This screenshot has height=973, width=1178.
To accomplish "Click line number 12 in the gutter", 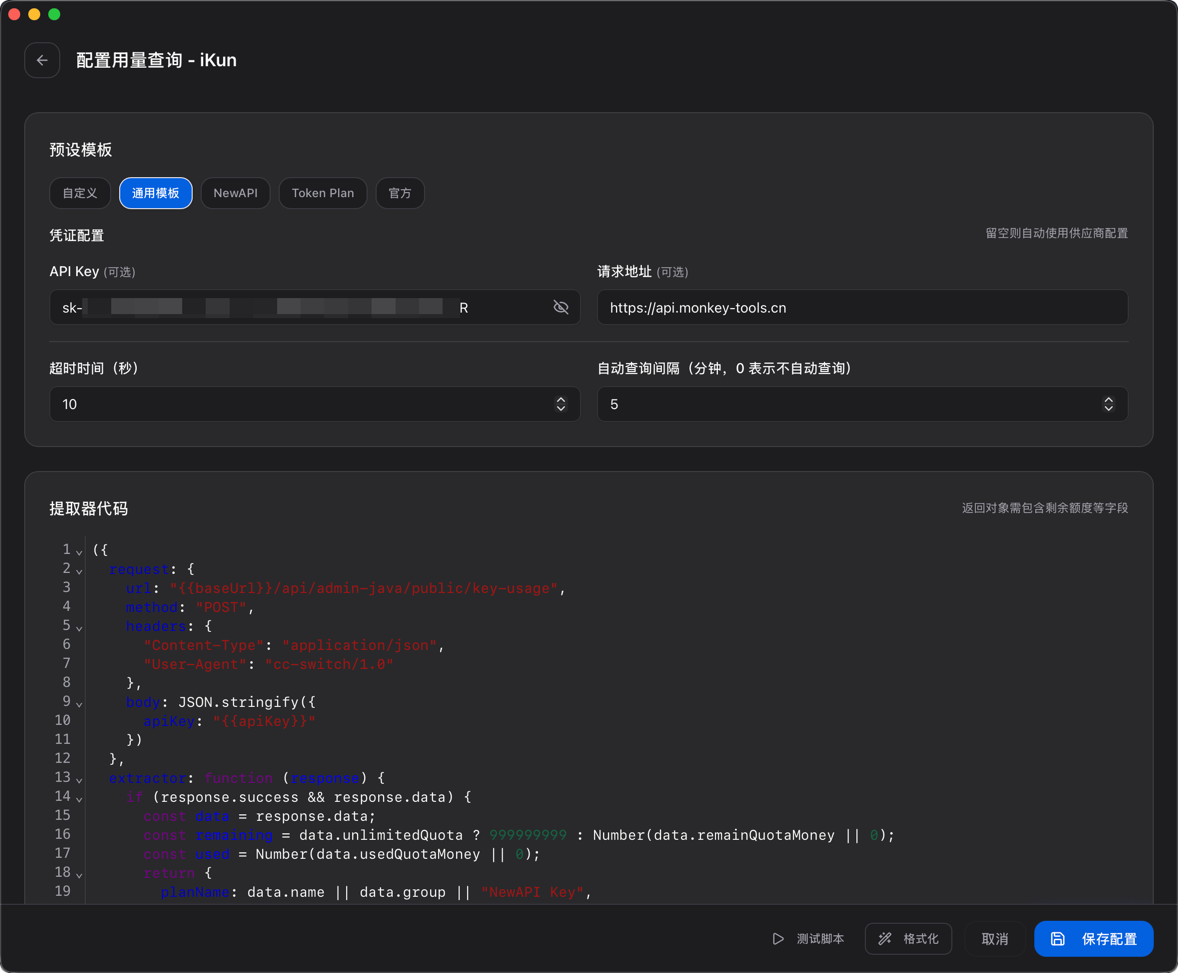I will coord(62,759).
